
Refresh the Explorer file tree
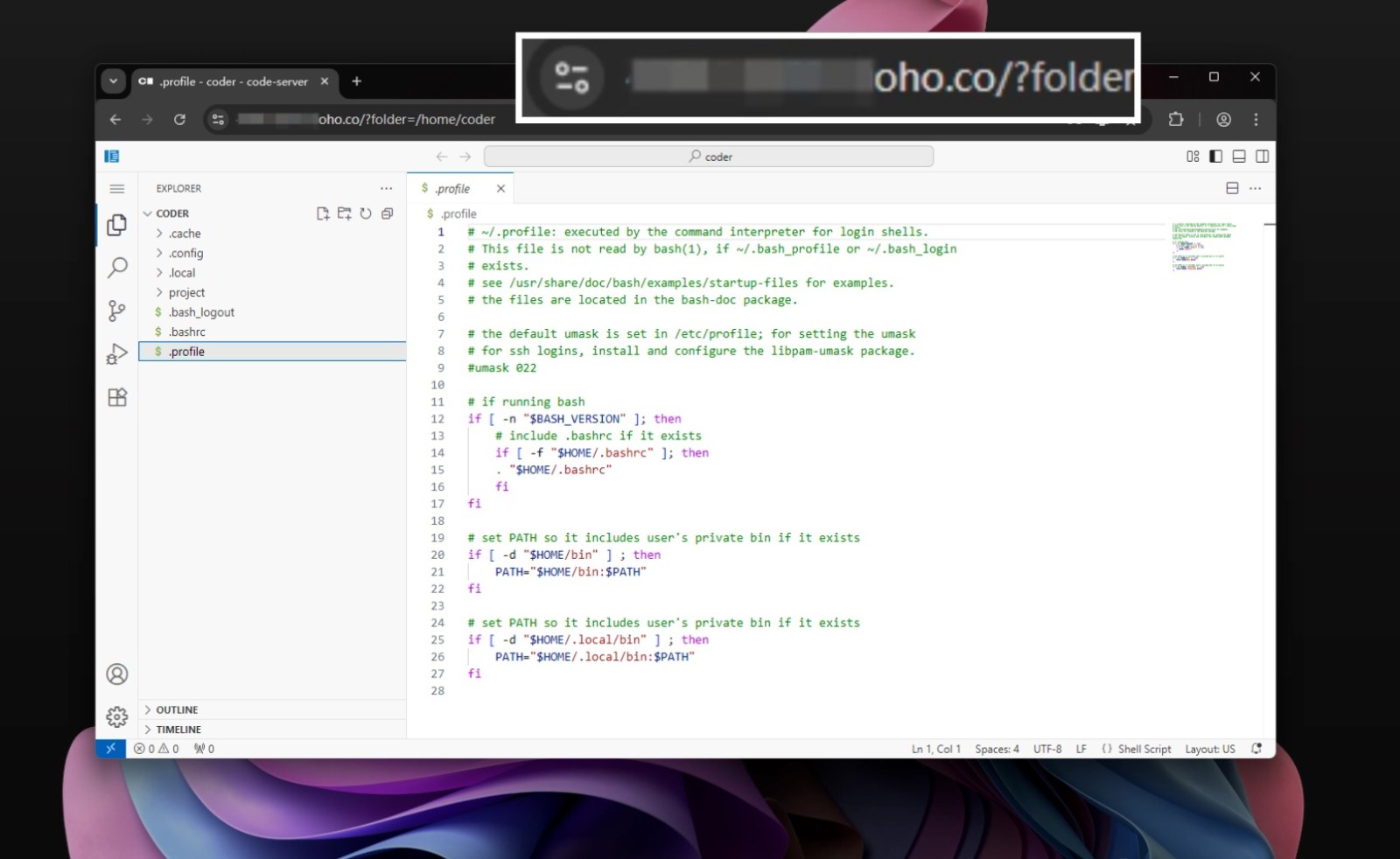tap(366, 213)
